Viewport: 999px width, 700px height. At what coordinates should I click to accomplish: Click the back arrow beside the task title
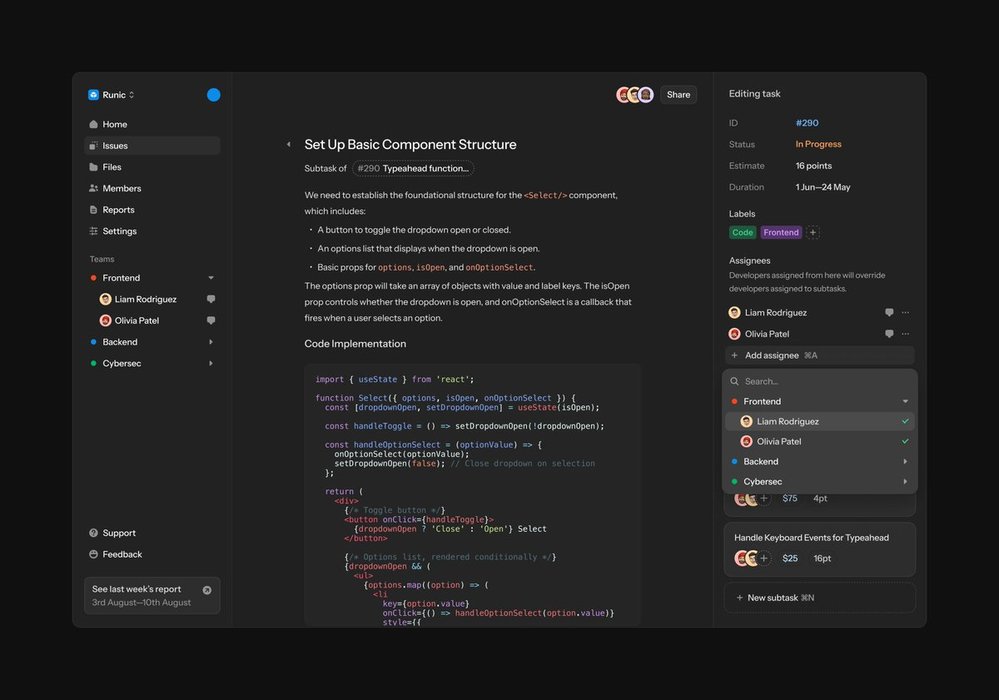point(288,145)
